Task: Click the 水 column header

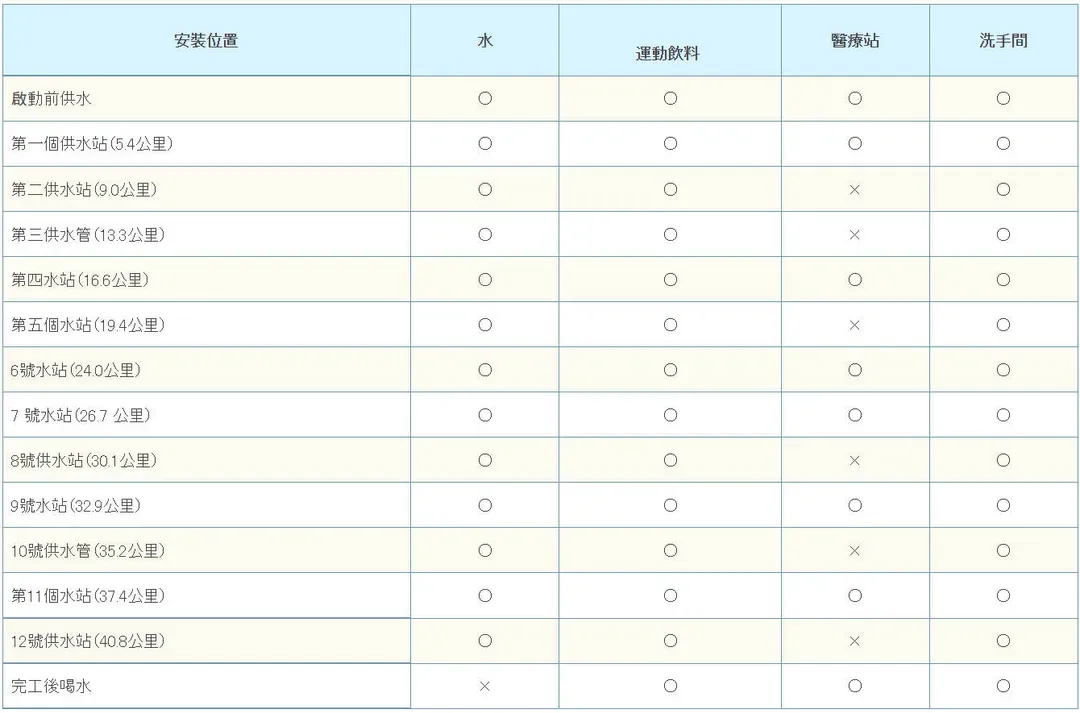Action: (485, 41)
